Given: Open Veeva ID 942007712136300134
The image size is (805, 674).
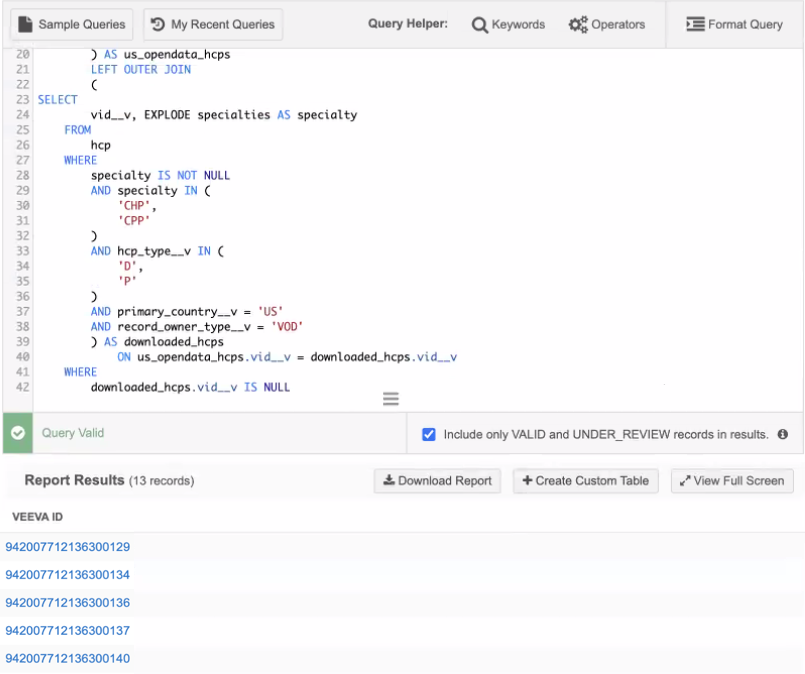Looking at the screenshot, I should [x=68, y=575].
